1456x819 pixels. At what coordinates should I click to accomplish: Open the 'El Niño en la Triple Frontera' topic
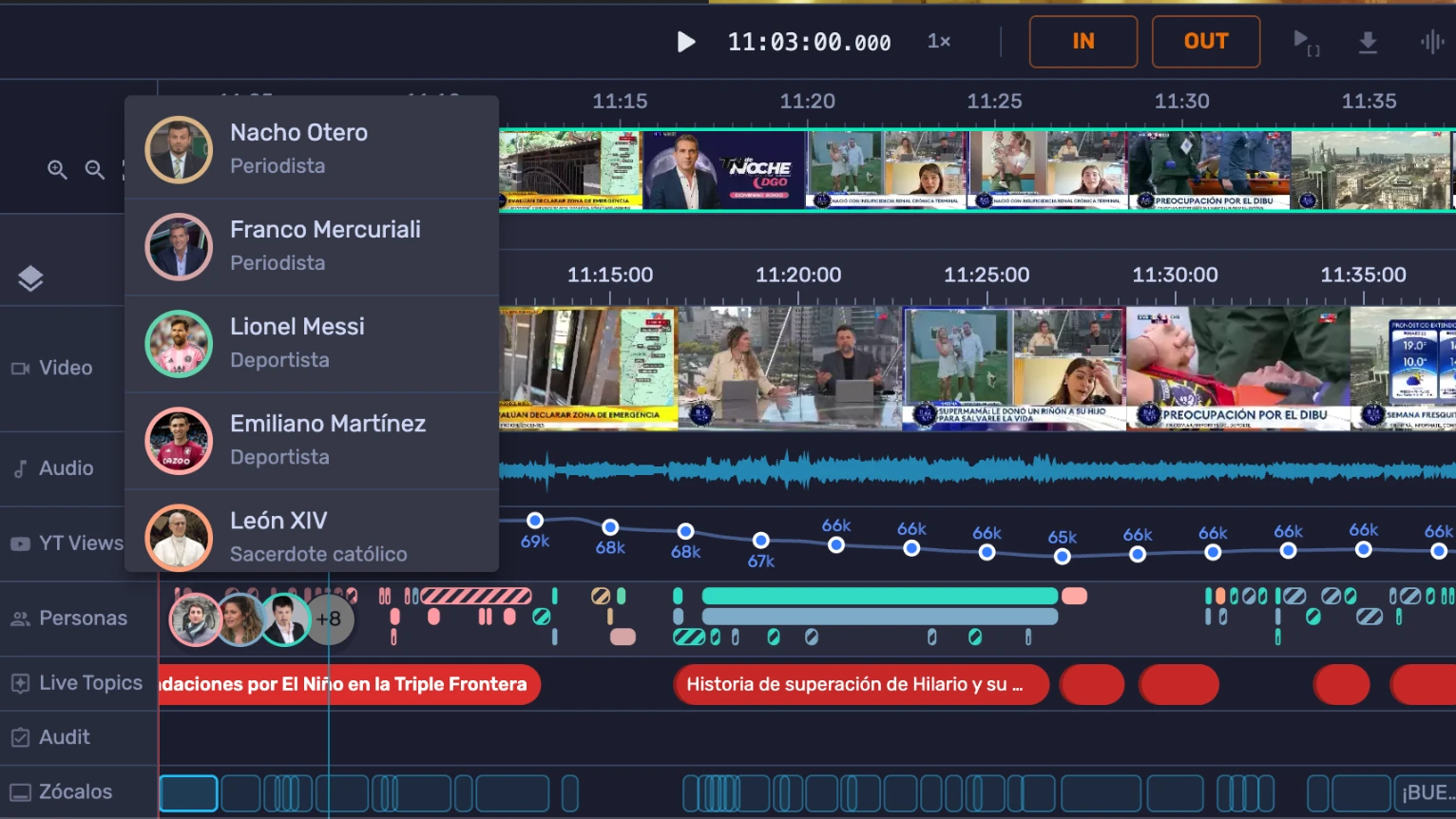[349, 684]
